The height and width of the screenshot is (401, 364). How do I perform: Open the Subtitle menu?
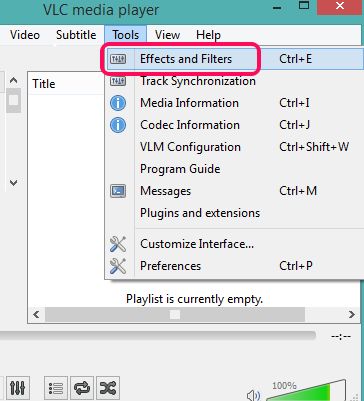click(76, 35)
